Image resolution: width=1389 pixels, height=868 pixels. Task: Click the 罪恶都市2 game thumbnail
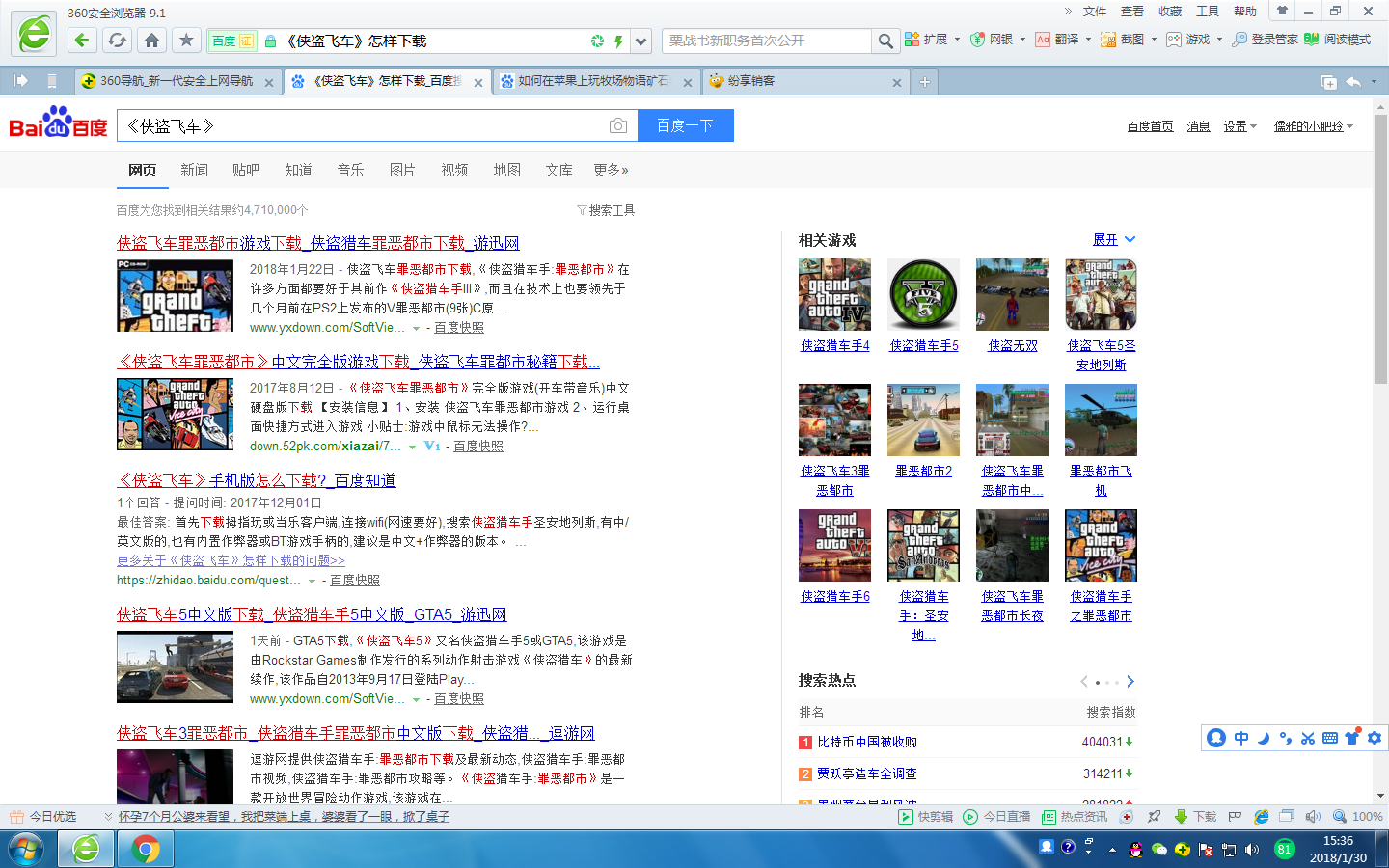click(x=923, y=420)
